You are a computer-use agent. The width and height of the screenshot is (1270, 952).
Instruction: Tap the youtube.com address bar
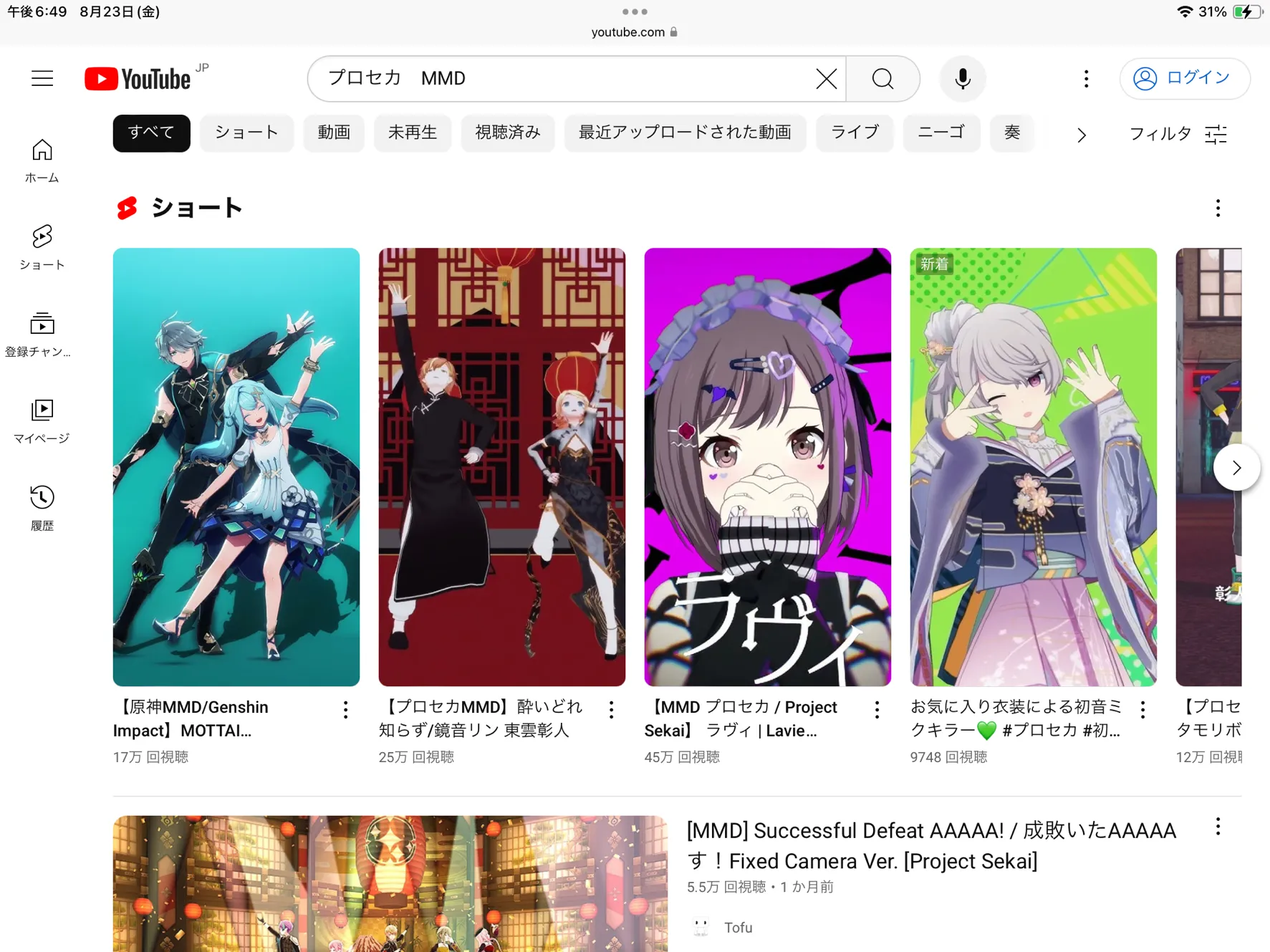coord(635,32)
